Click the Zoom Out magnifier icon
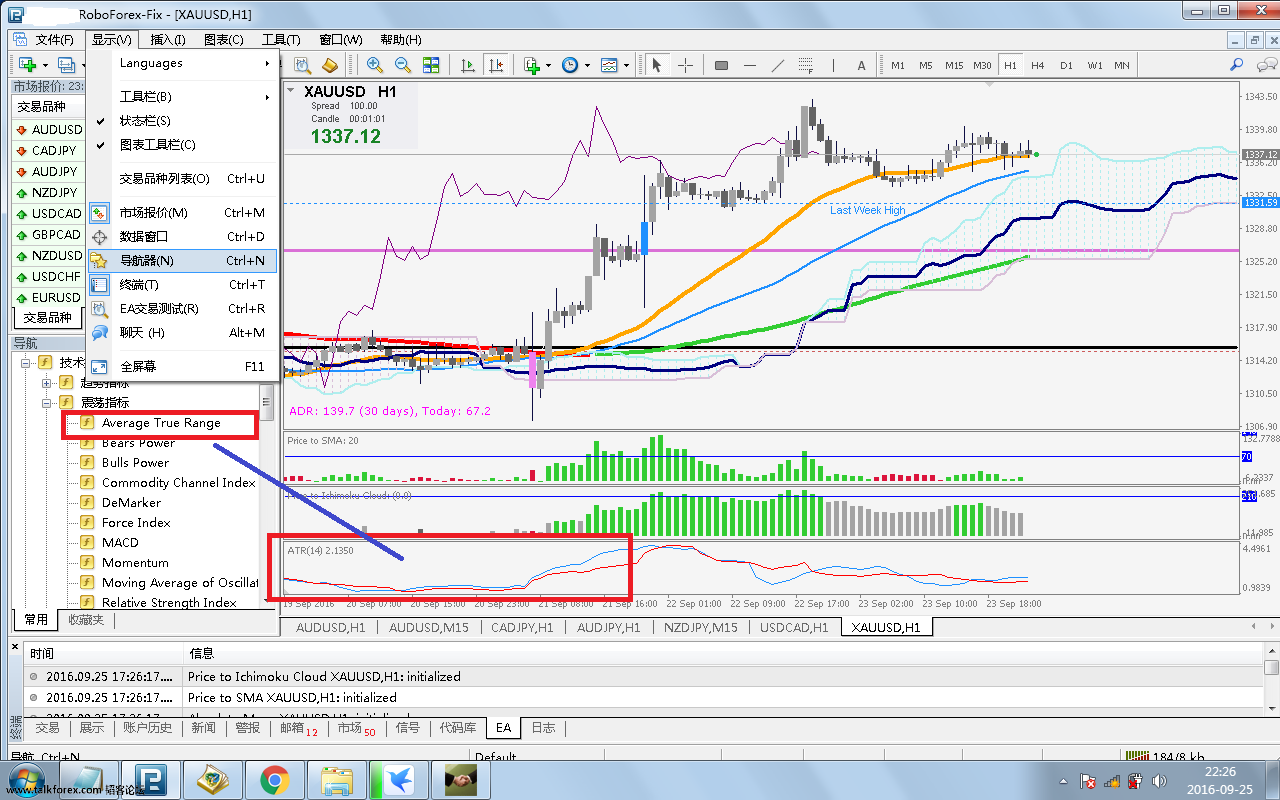The height and width of the screenshot is (800, 1280). [x=403, y=65]
